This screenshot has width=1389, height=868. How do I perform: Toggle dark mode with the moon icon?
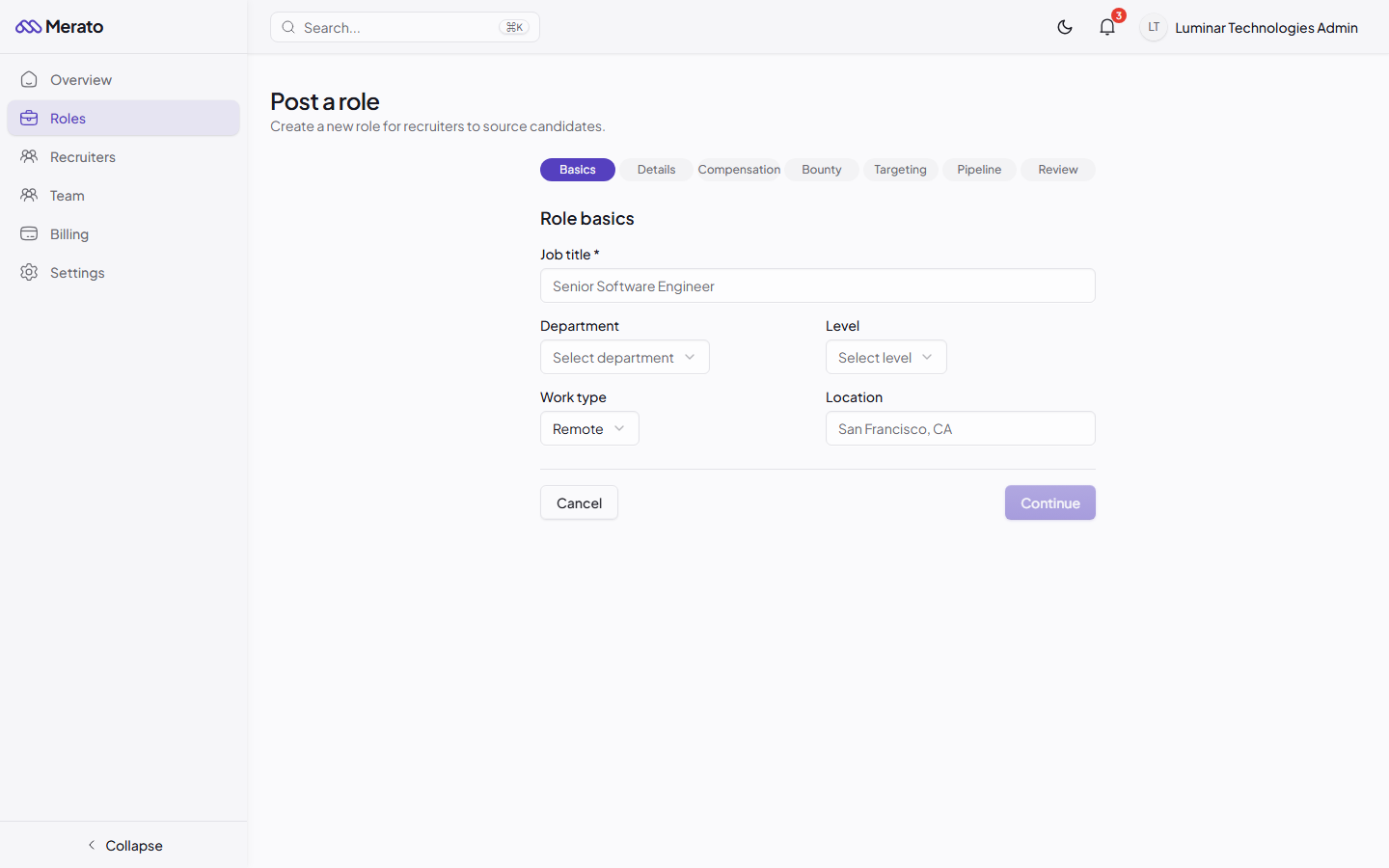[x=1065, y=27]
